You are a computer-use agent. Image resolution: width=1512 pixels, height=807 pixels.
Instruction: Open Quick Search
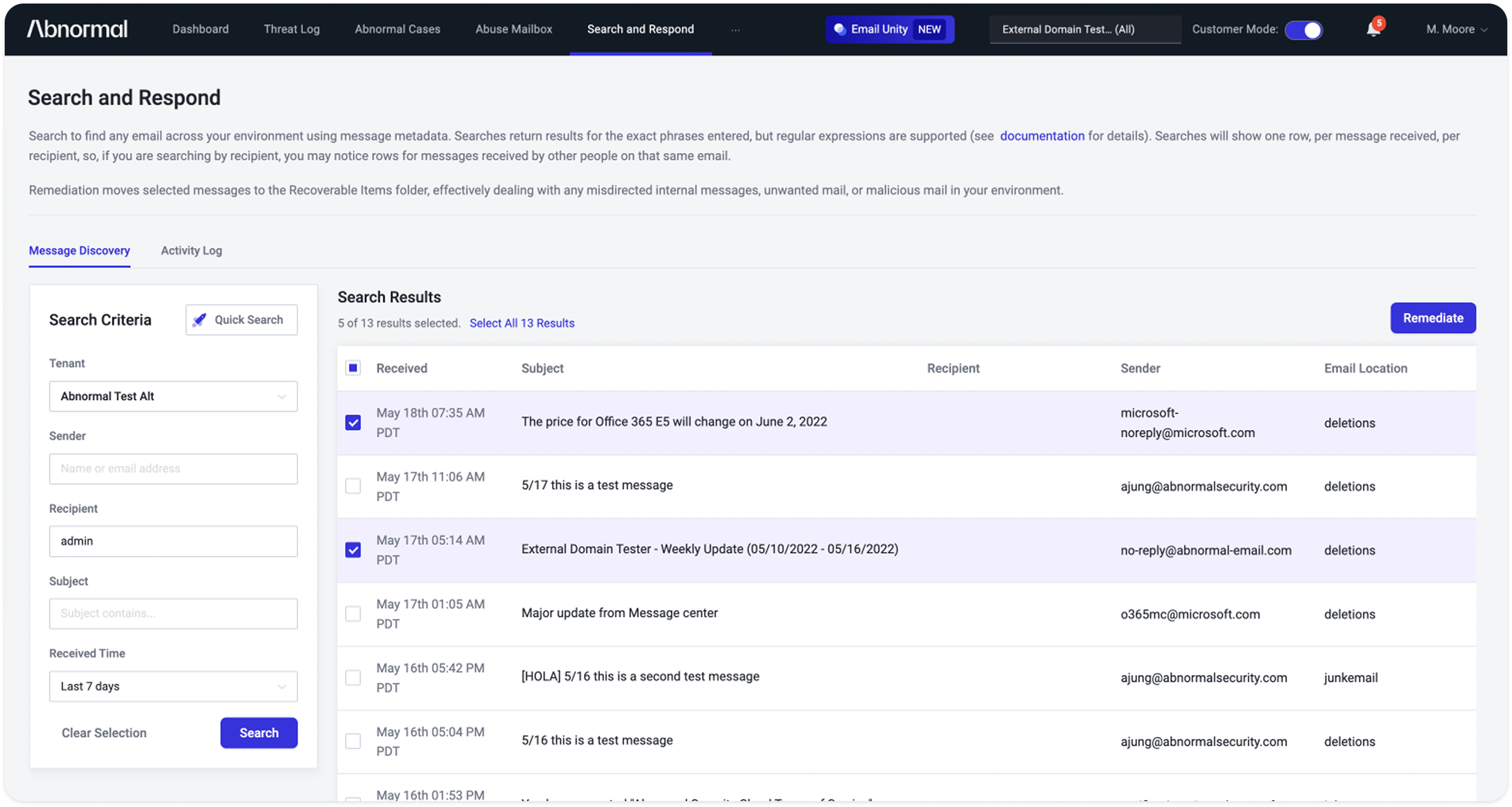pos(241,320)
